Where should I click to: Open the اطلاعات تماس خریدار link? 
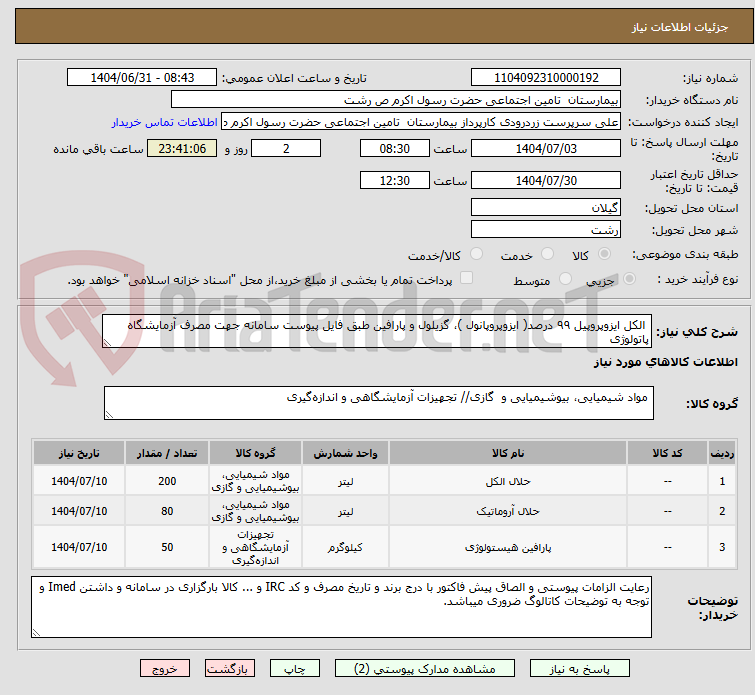coord(164,122)
